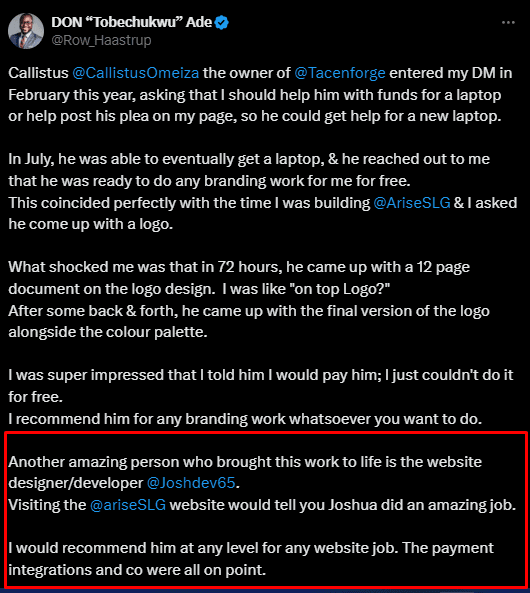The image size is (530, 593).
Task: Click the line starting "I recommend him for any branding"
Action: 245,419
